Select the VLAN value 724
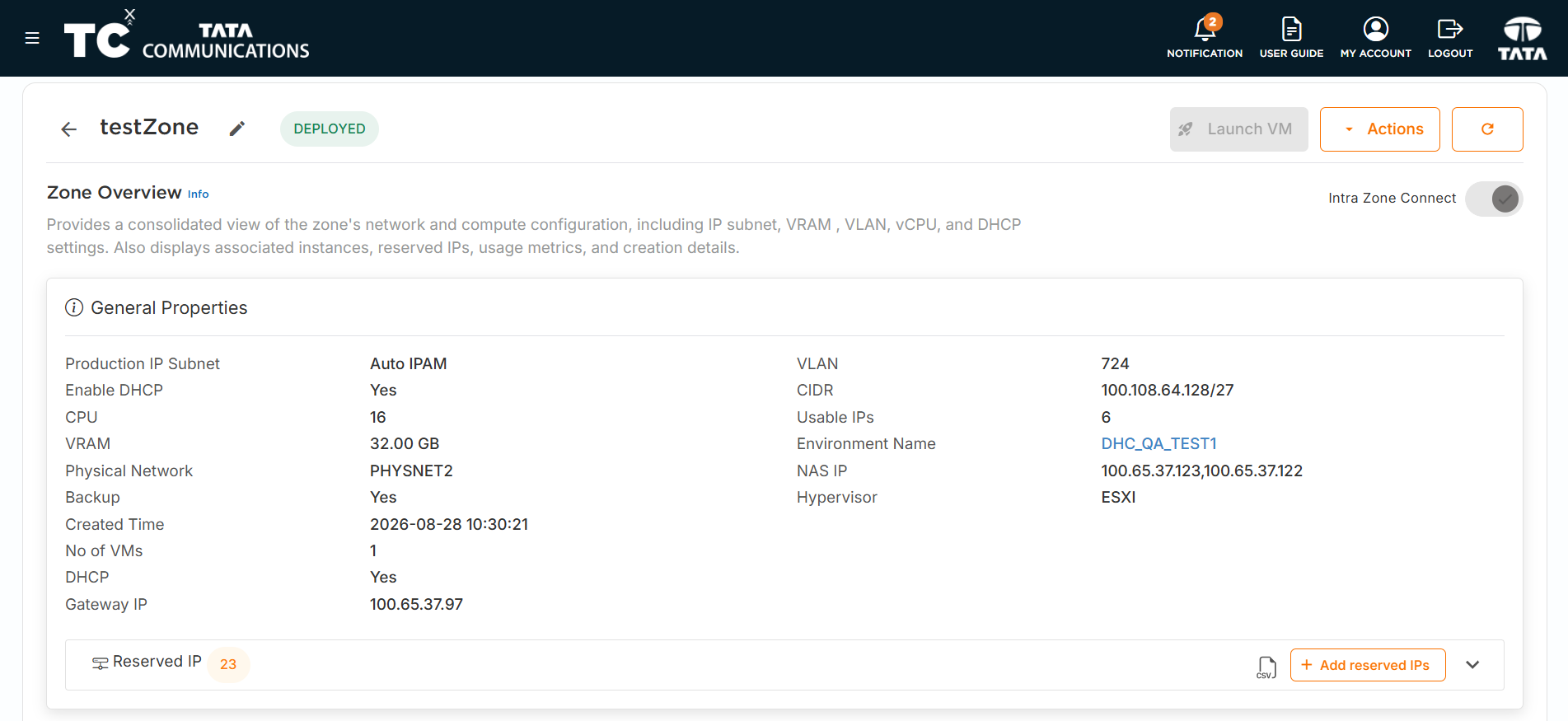This screenshot has width=1568, height=721. 1115,364
